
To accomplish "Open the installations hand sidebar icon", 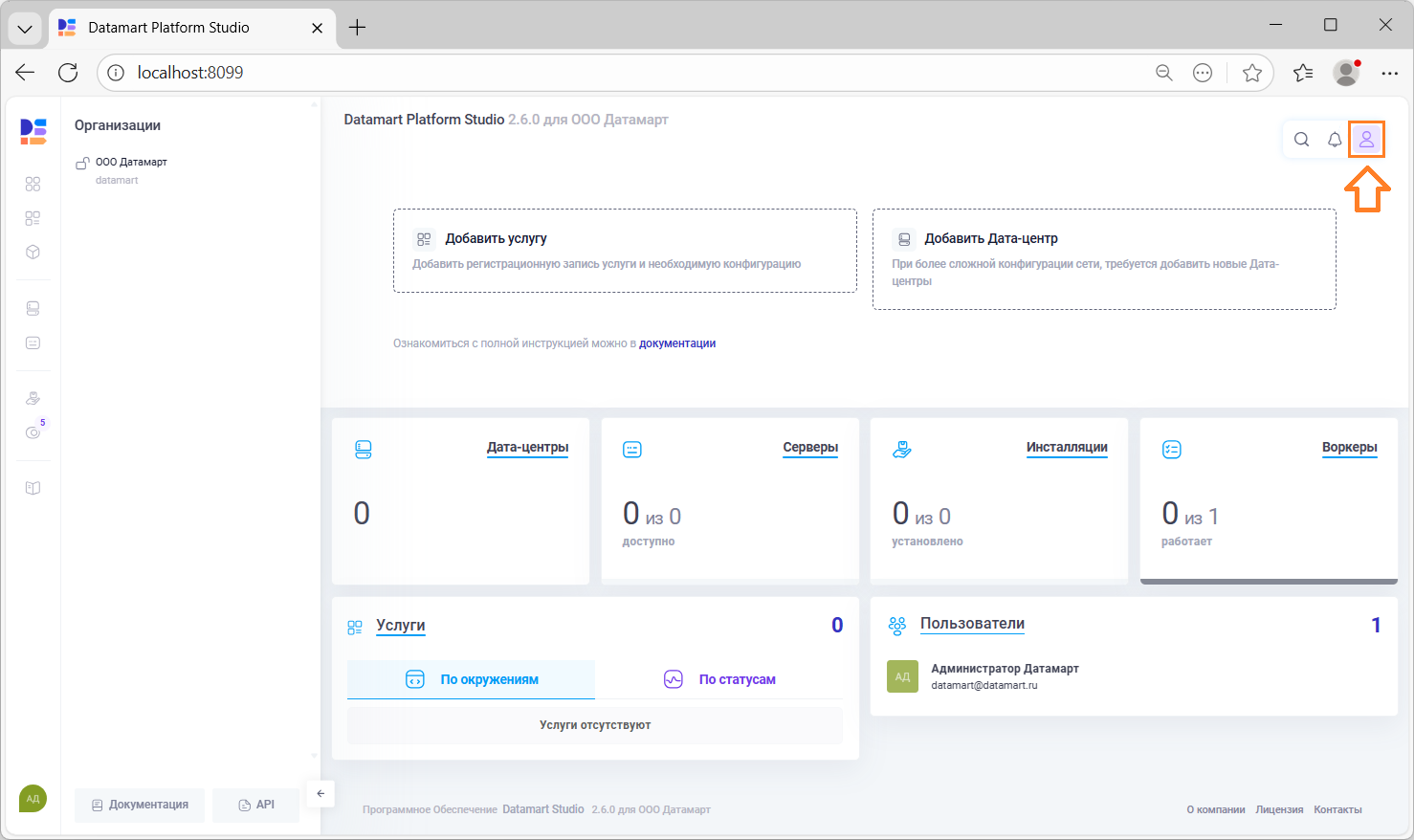I will point(33,398).
